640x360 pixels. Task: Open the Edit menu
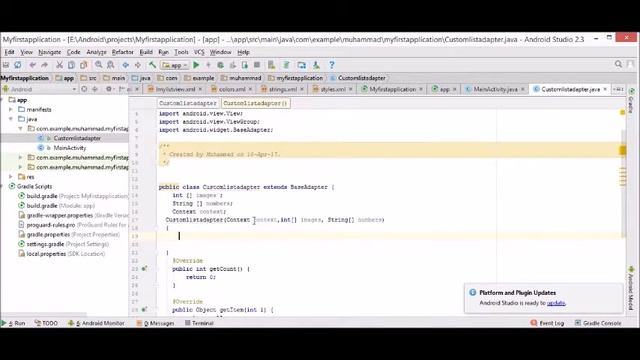tap(9, 52)
